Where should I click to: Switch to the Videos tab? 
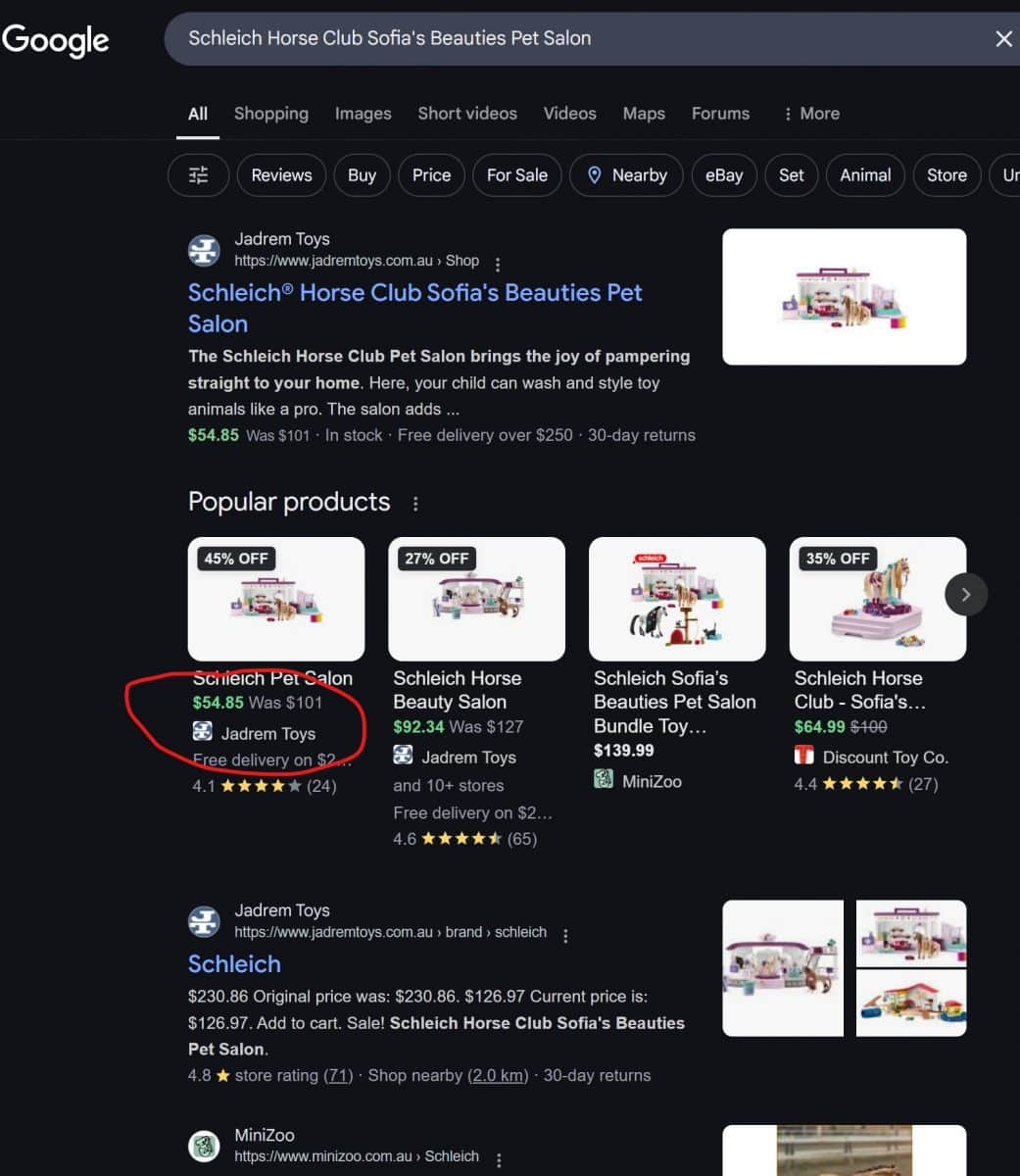570,114
